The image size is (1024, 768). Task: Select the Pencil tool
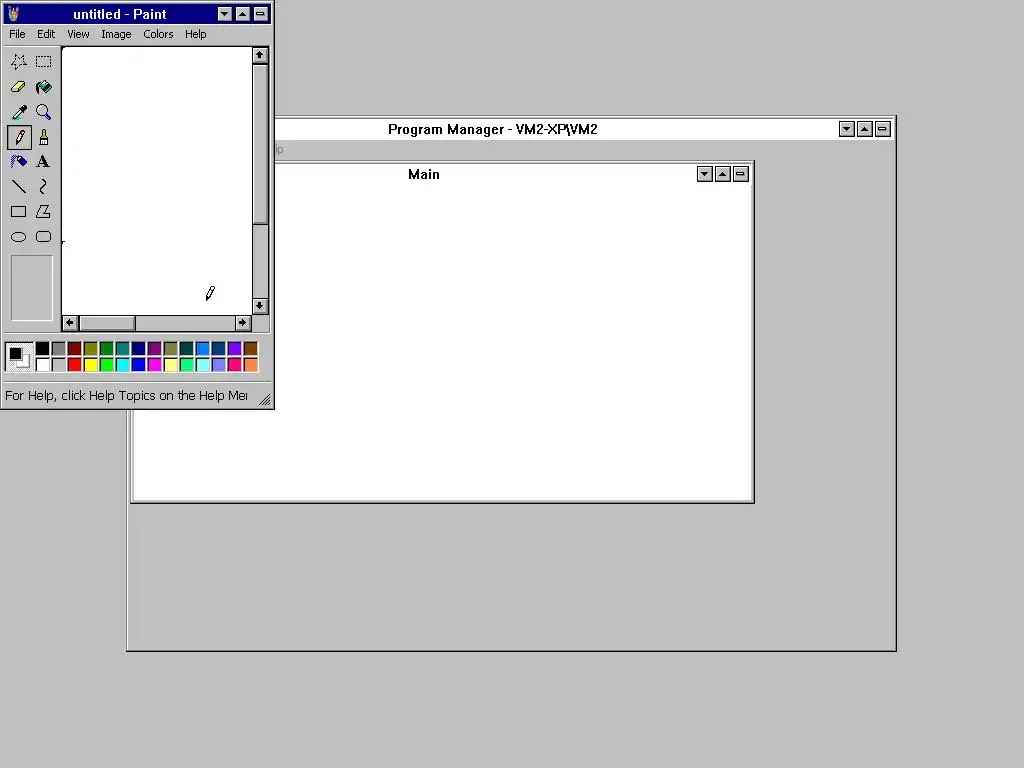(x=18, y=137)
